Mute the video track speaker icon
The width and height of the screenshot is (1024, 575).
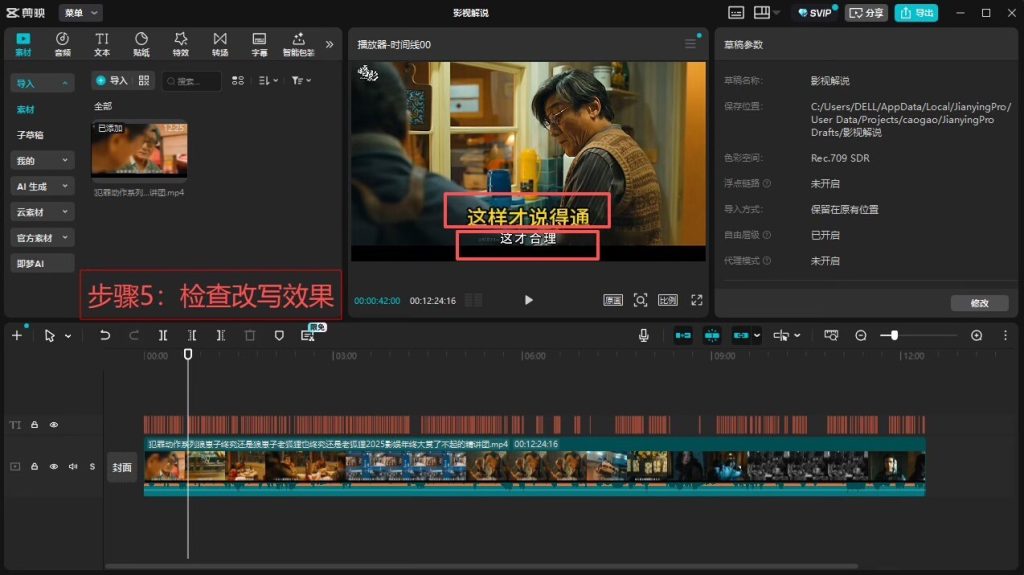[73, 467]
